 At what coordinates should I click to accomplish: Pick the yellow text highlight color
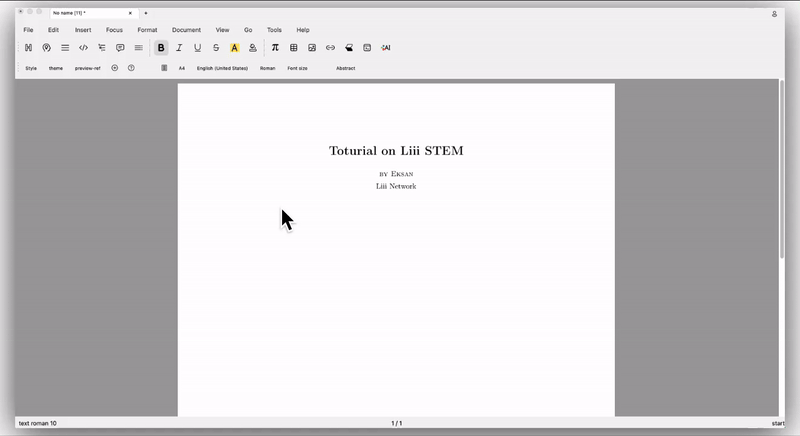point(234,47)
